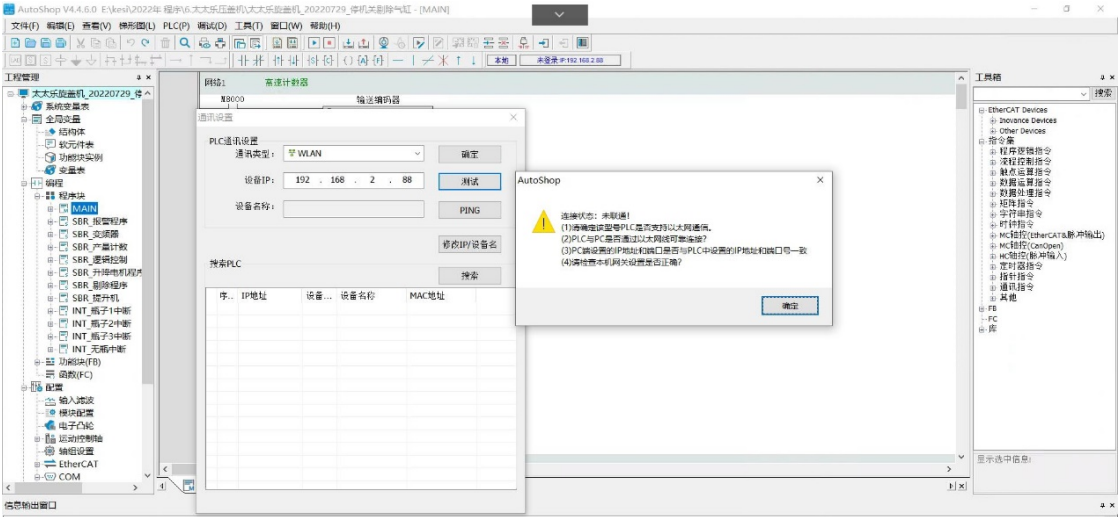Open the 编辑(E) menu
The height and width of the screenshot is (517, 1119).
pos(61,26)
